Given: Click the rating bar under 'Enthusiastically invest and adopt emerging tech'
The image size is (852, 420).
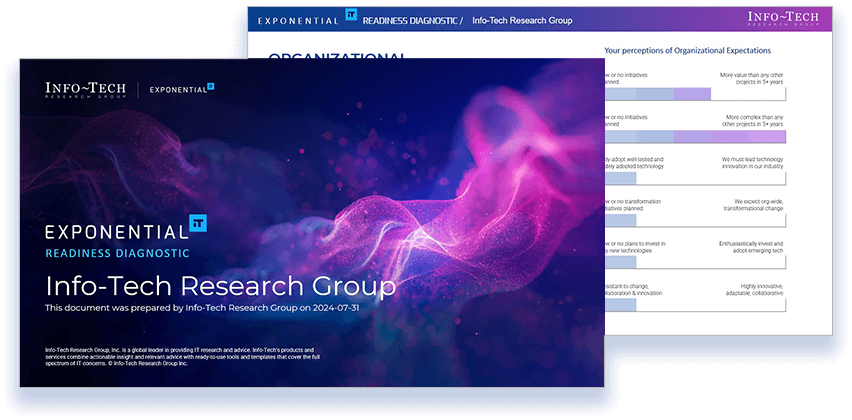Looking at the screenshot, I should point(695,262).
